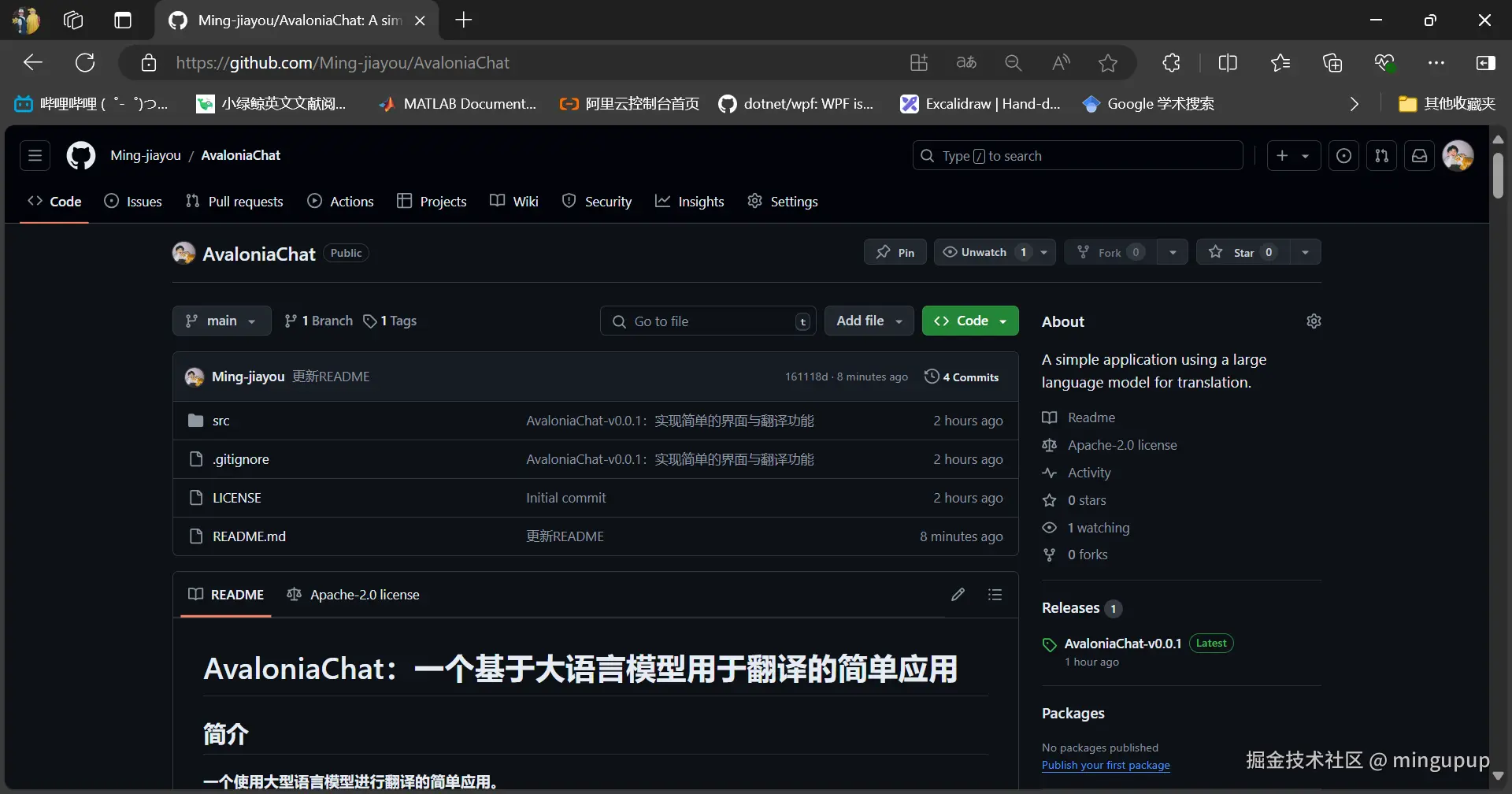Open the .gitignore file

tap(241, 459)
